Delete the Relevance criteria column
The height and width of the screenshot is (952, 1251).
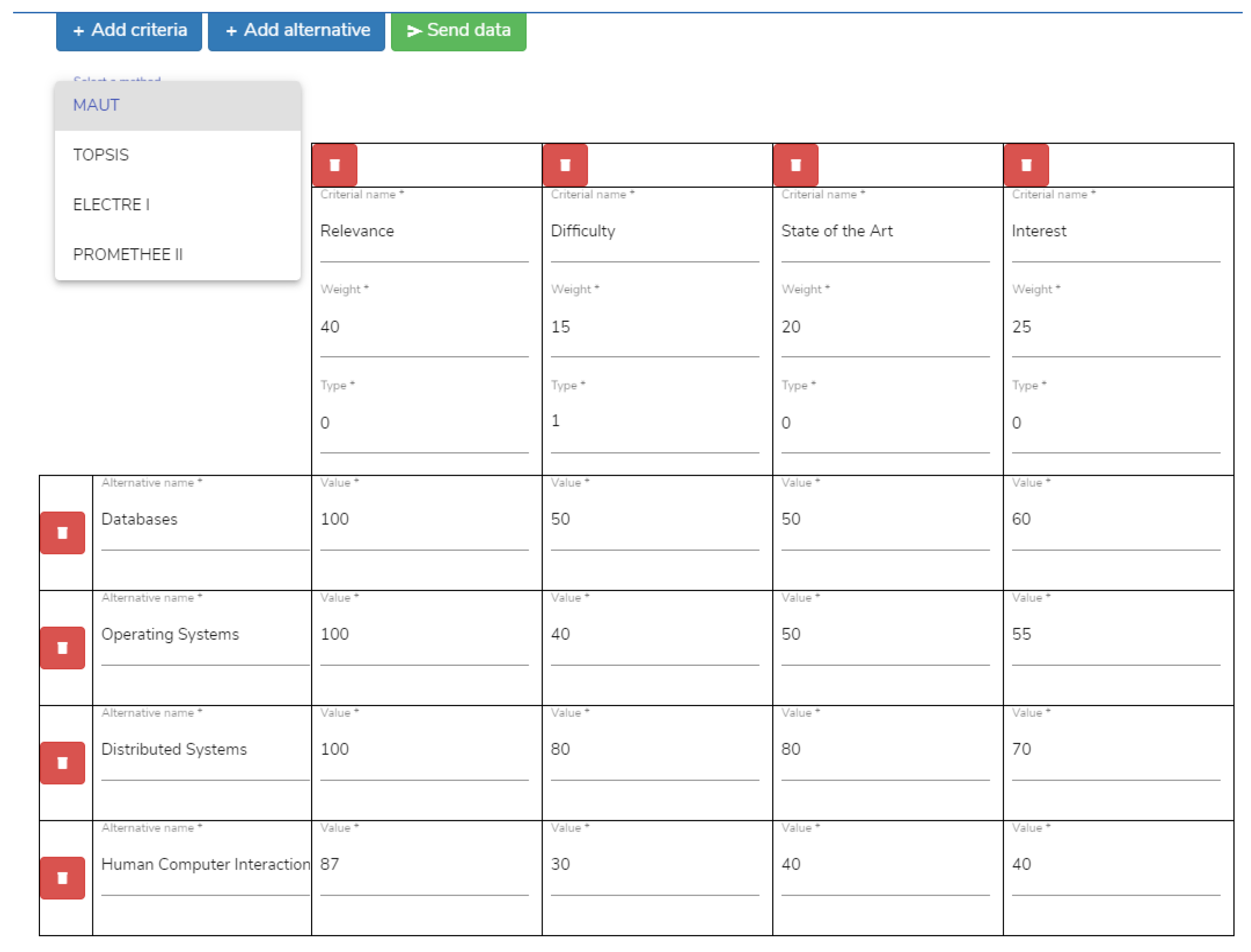tap(334, 165)
